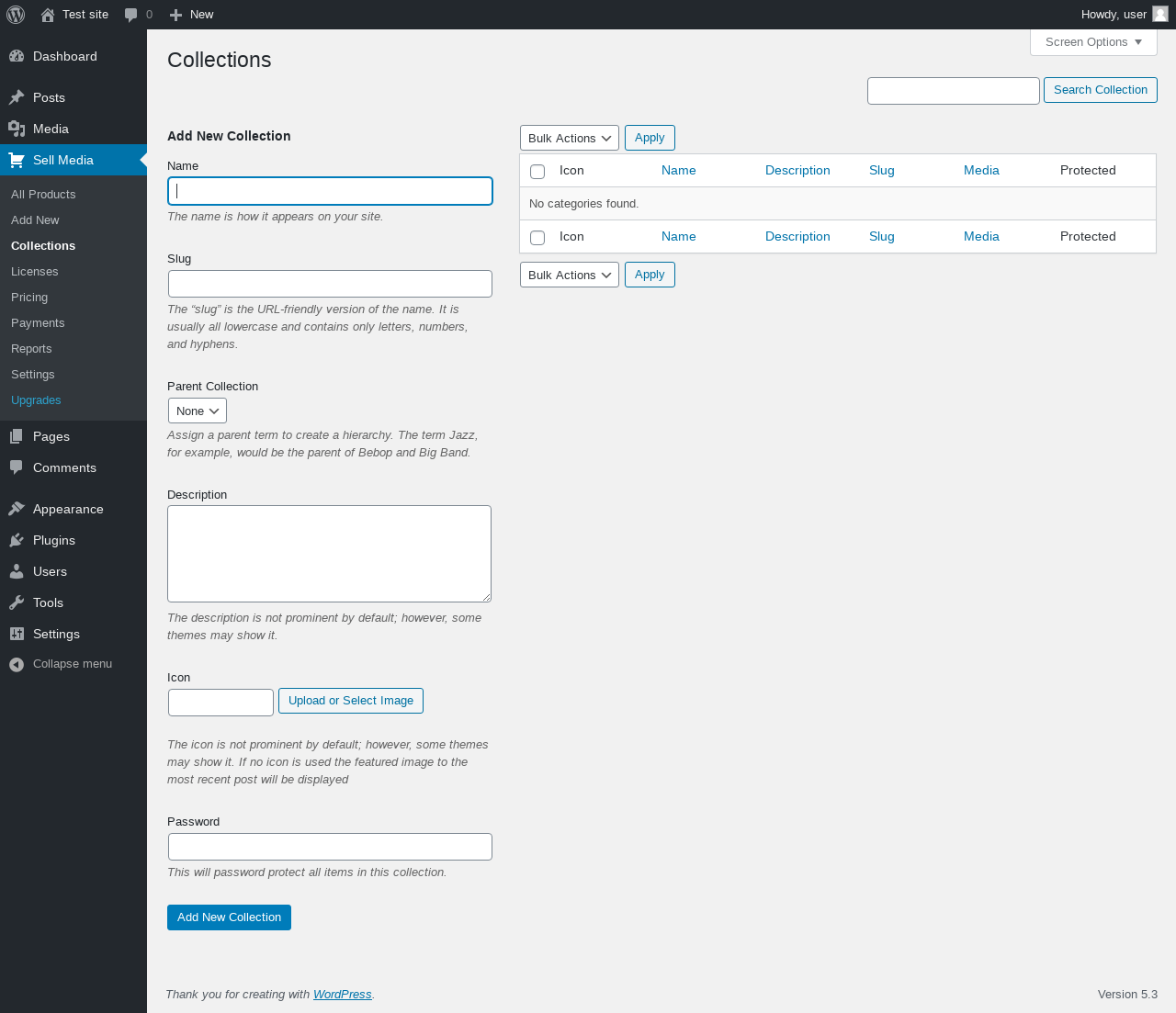Open the comments bubble icon in admin bar
This screenshot has width=1176, height=1013.
click(131, 15)
